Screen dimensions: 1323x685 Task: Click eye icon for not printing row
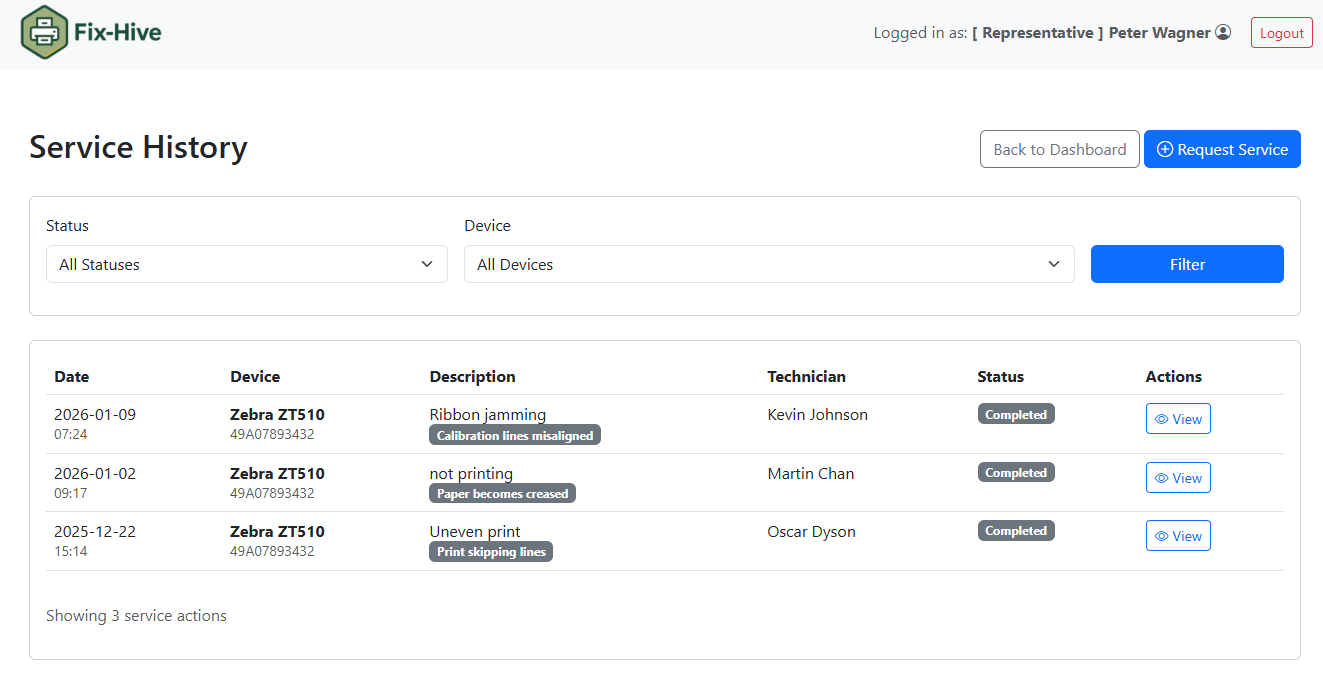pyautogui.click(x=1161, y=478)
